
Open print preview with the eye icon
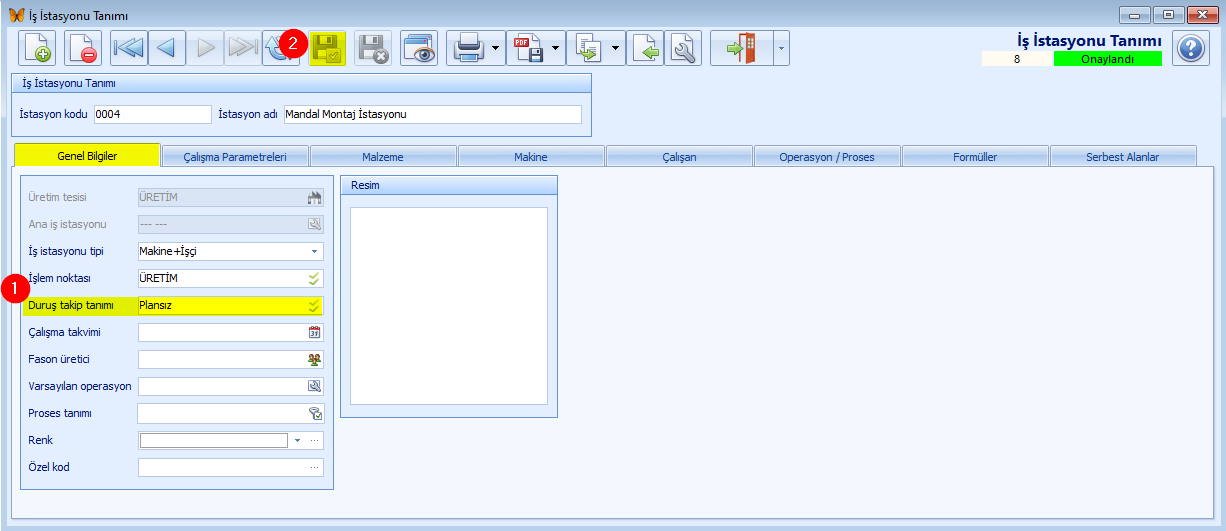419,48
